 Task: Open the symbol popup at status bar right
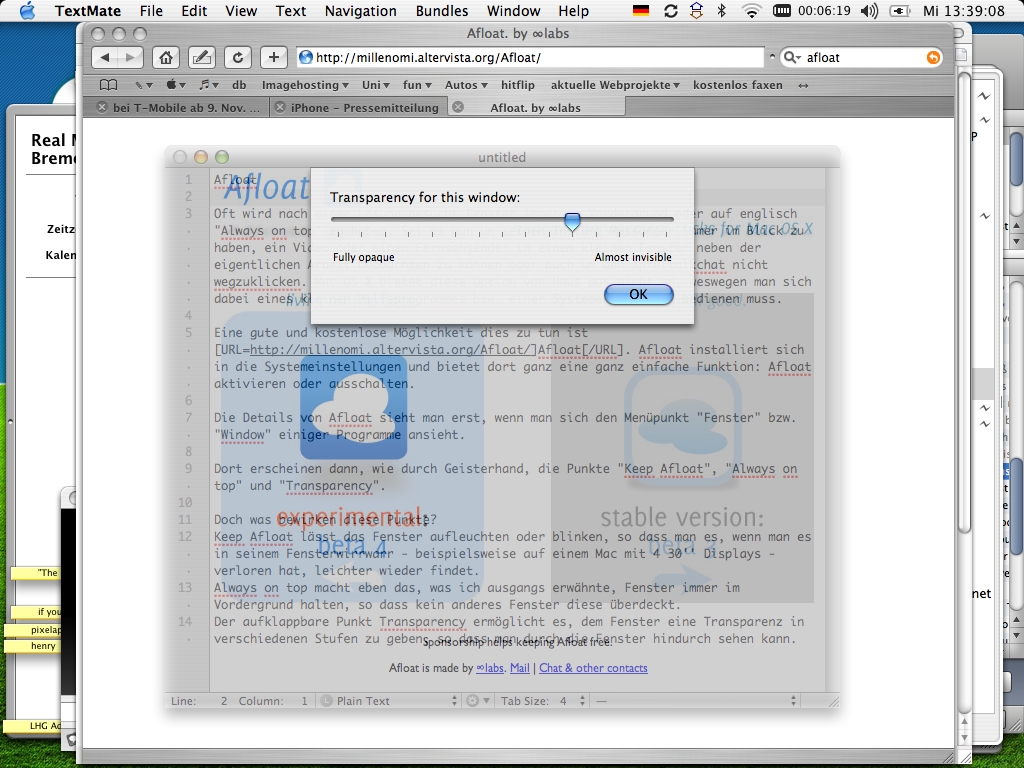[696, 701]
